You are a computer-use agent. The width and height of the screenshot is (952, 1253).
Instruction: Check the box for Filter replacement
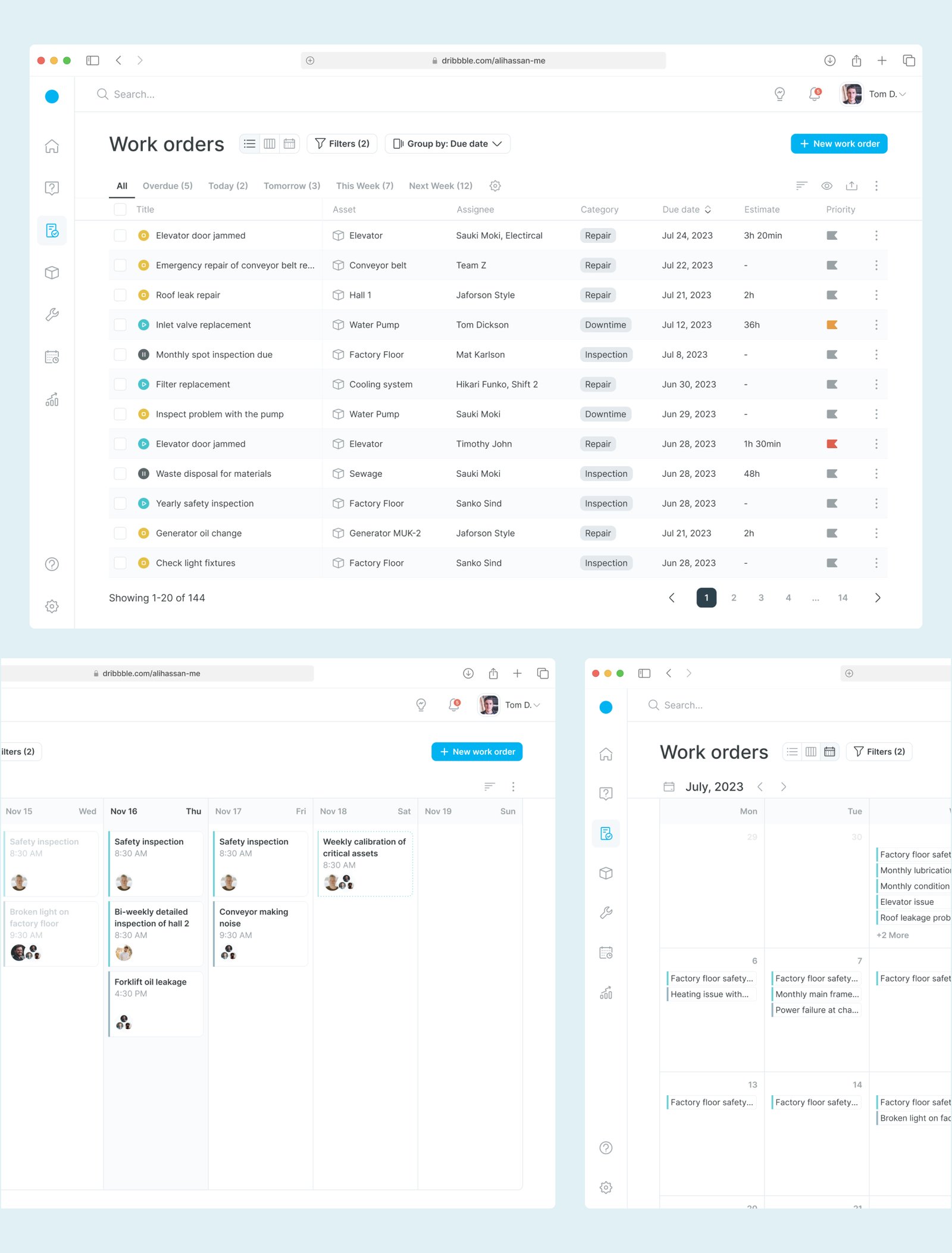click(x=120, y=385)
